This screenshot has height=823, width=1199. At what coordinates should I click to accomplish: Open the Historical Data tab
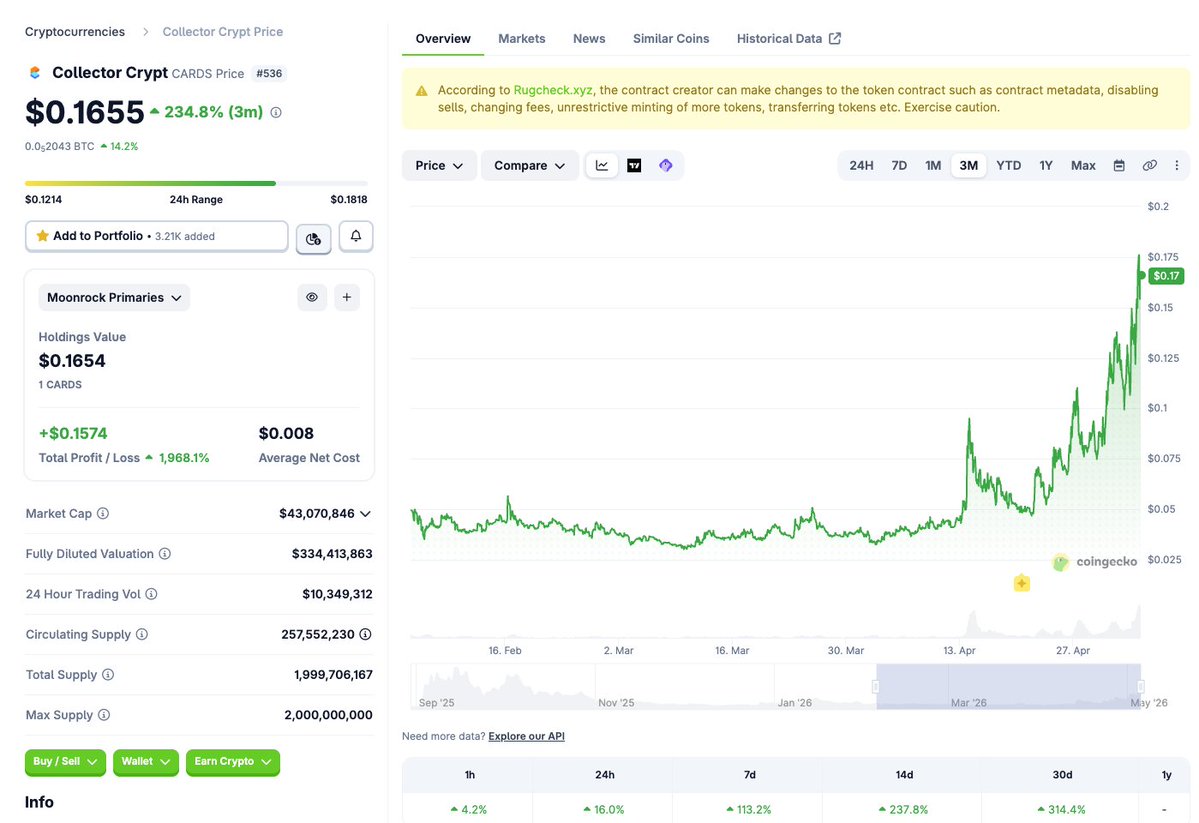tap(788, 38)
